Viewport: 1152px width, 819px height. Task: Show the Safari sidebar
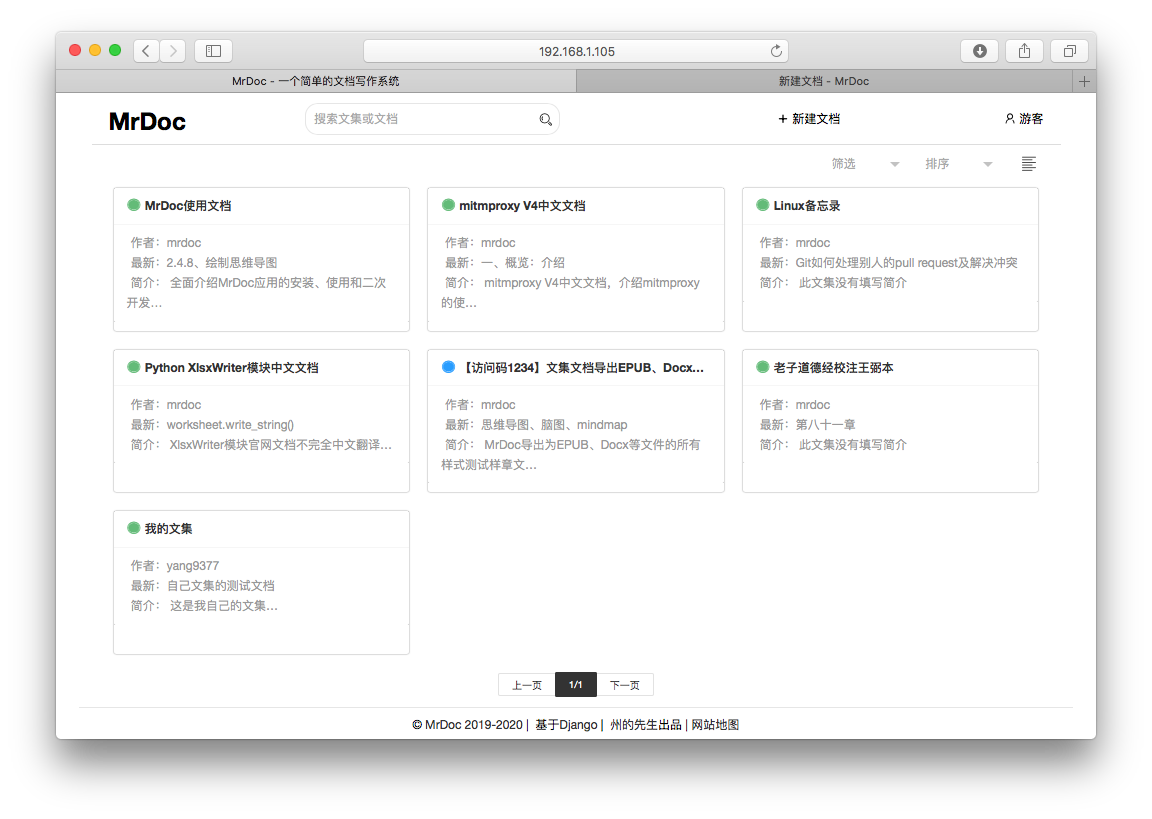(x=213, y=51)
